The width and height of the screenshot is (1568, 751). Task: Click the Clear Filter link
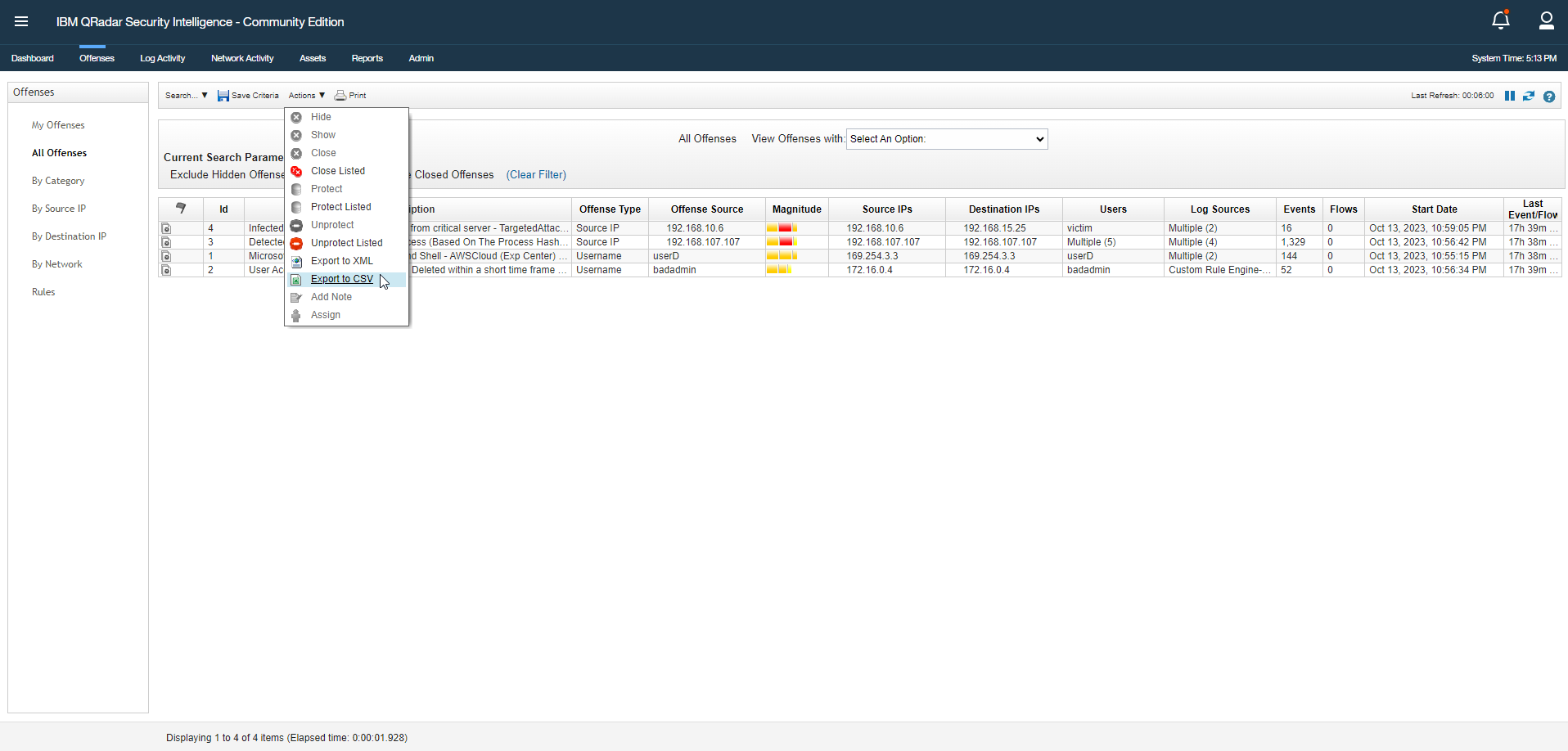tap(536, 175)
